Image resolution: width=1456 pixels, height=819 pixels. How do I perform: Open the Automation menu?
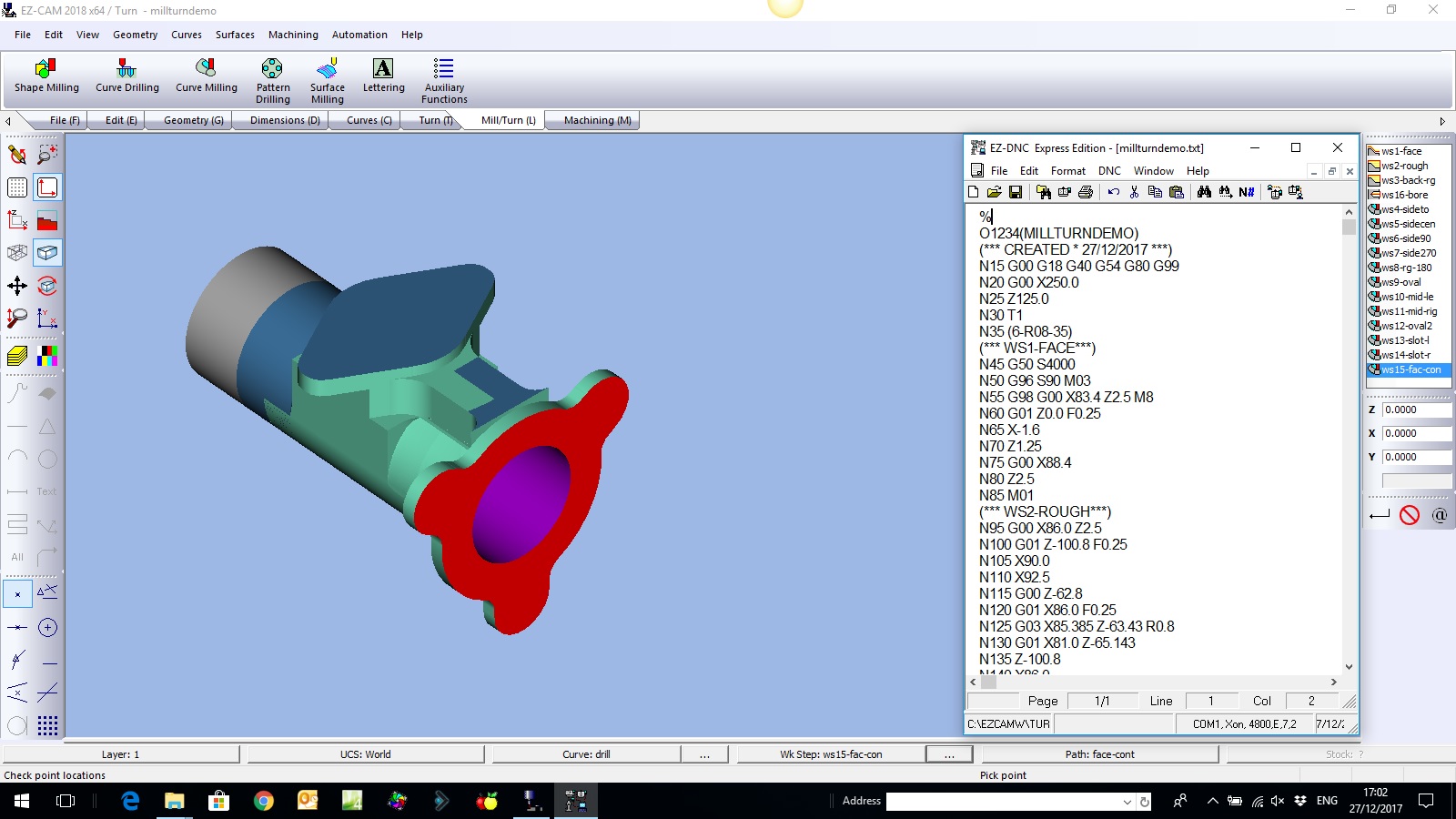pyautogui.click(x=359, y=35)
